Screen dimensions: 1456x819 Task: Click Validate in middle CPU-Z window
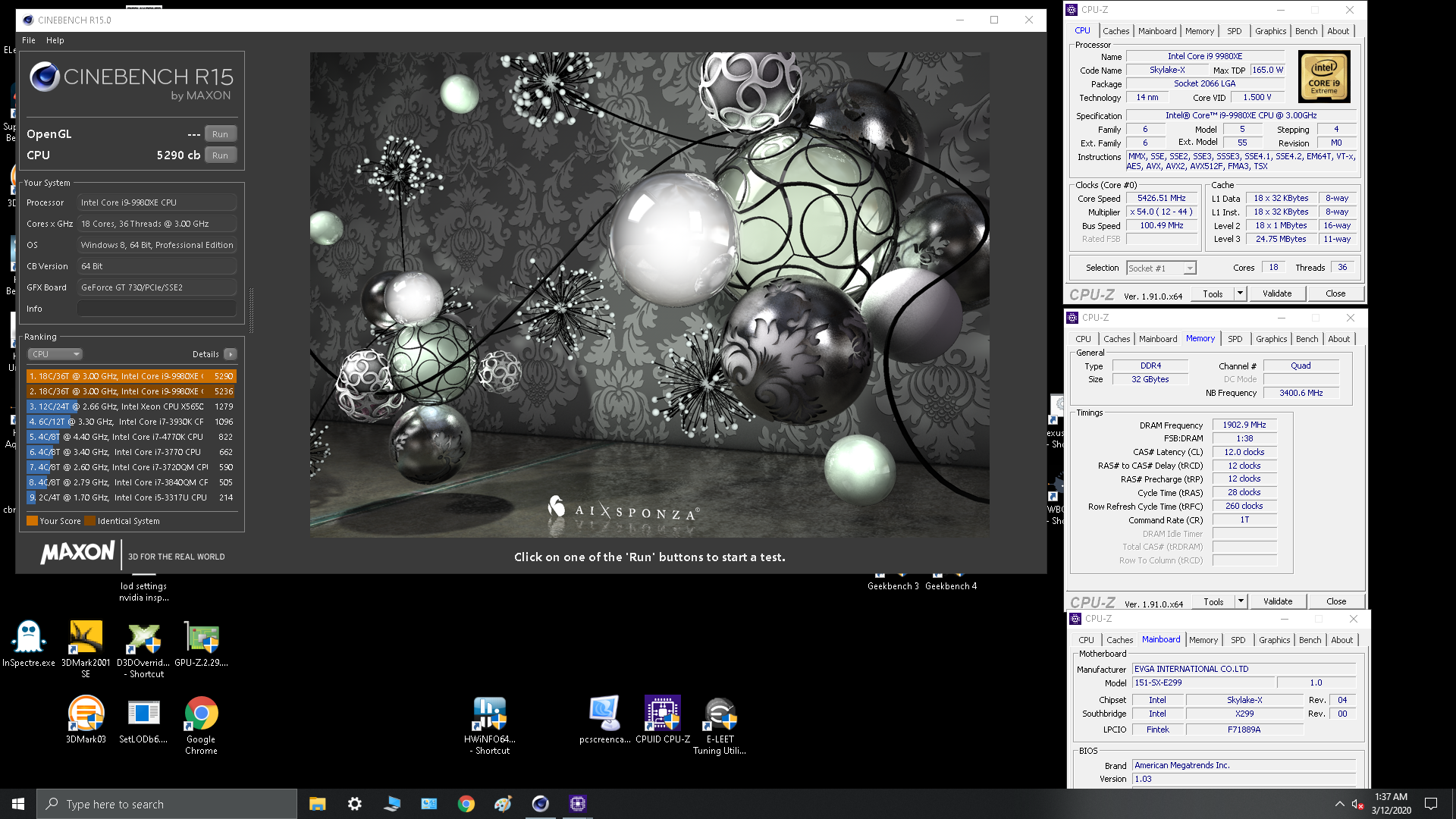pyautogui.click(x=1278, y=601)
